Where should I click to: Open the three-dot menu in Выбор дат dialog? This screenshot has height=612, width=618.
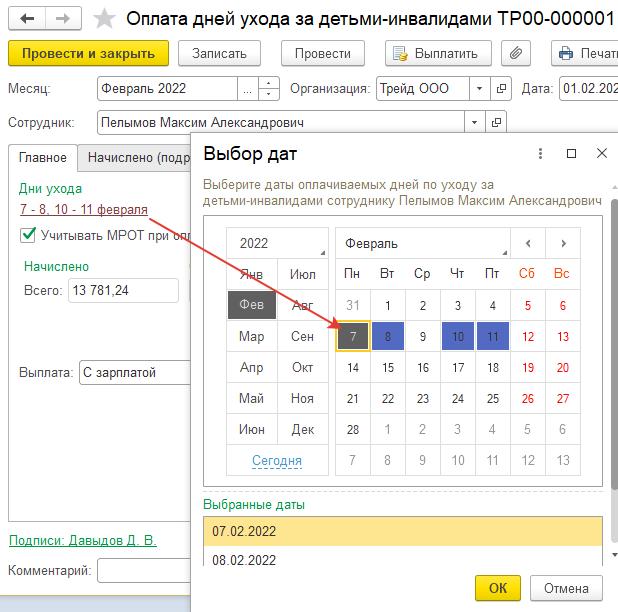click(x=540, y=153)
